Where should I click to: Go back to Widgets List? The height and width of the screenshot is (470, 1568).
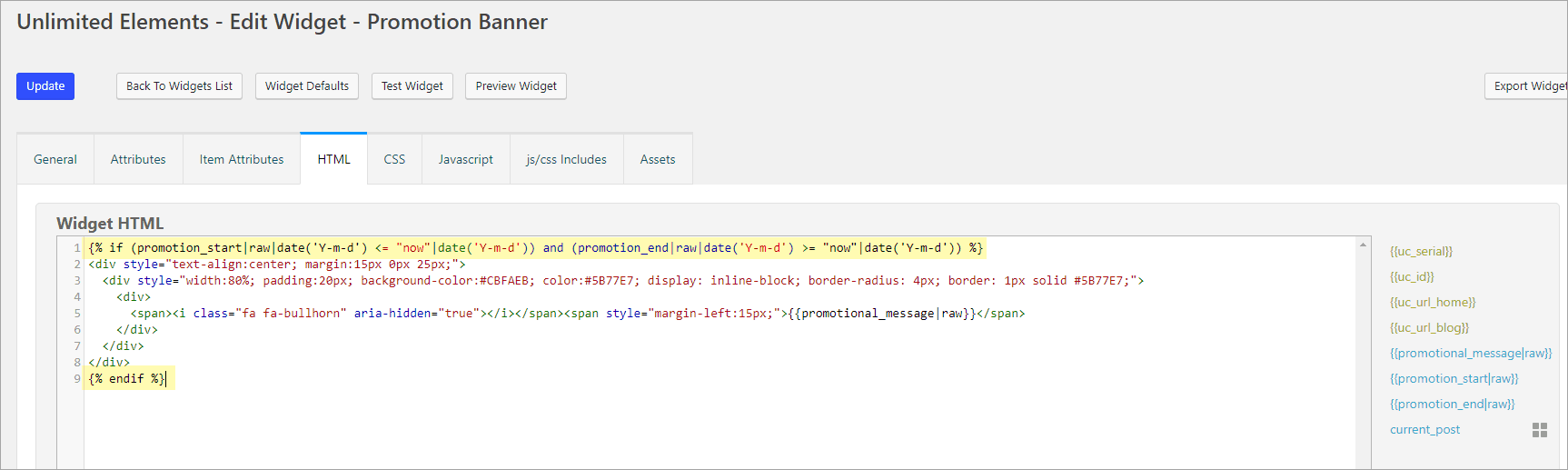[179, 86]
